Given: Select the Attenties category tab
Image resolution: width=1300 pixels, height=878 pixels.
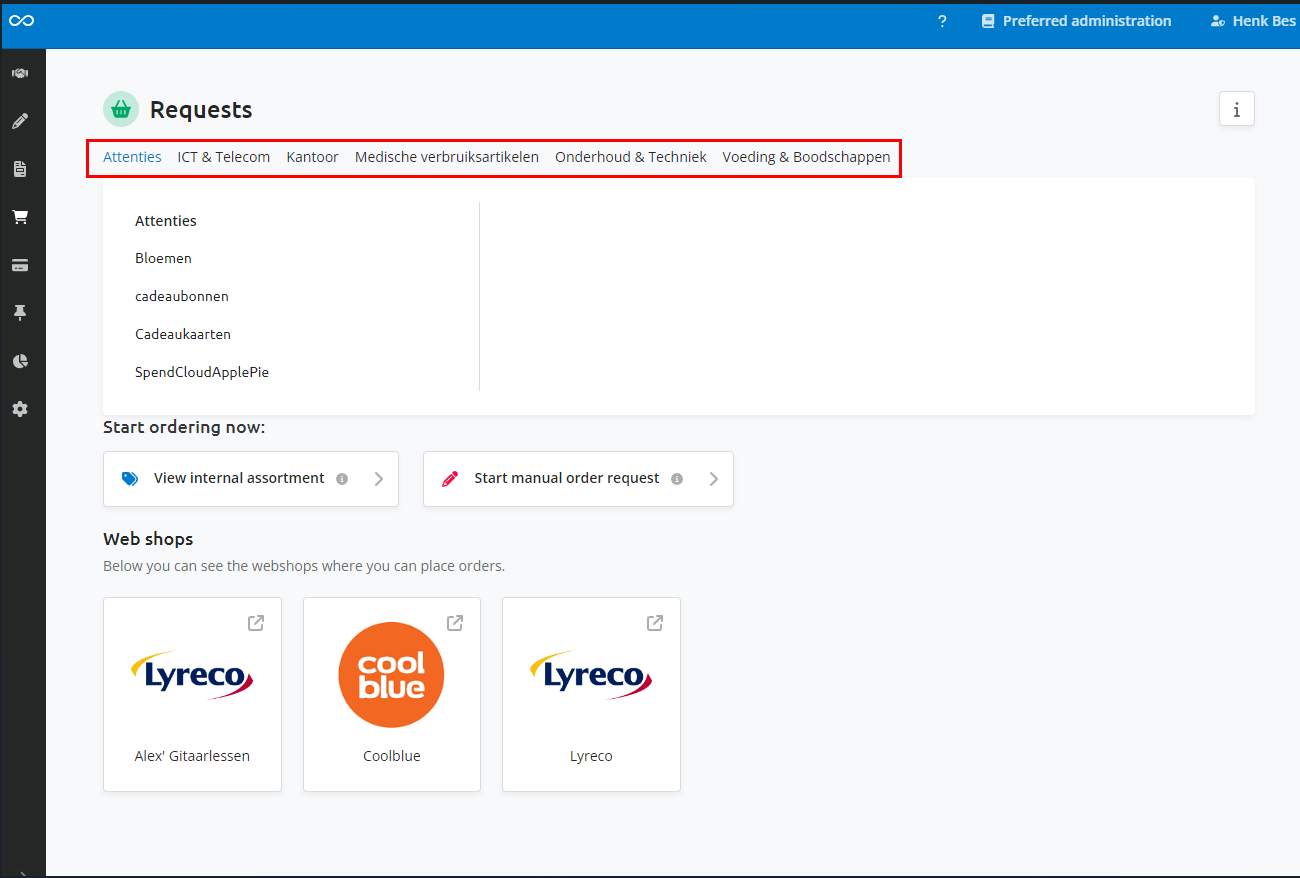Looking at the screenshot, I should coord(132,157).
